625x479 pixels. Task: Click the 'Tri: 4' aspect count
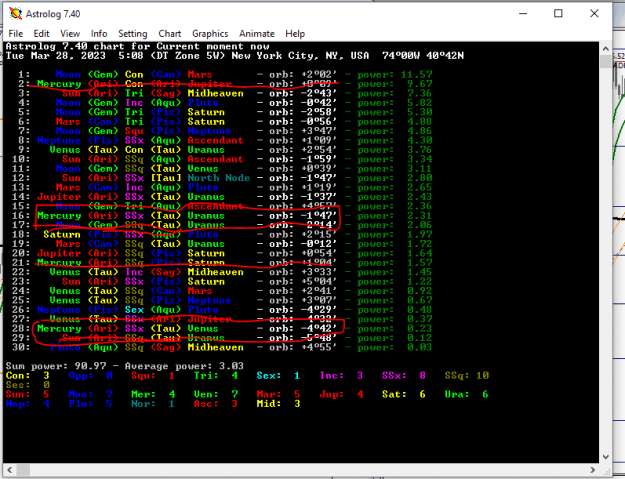[216, 376]
